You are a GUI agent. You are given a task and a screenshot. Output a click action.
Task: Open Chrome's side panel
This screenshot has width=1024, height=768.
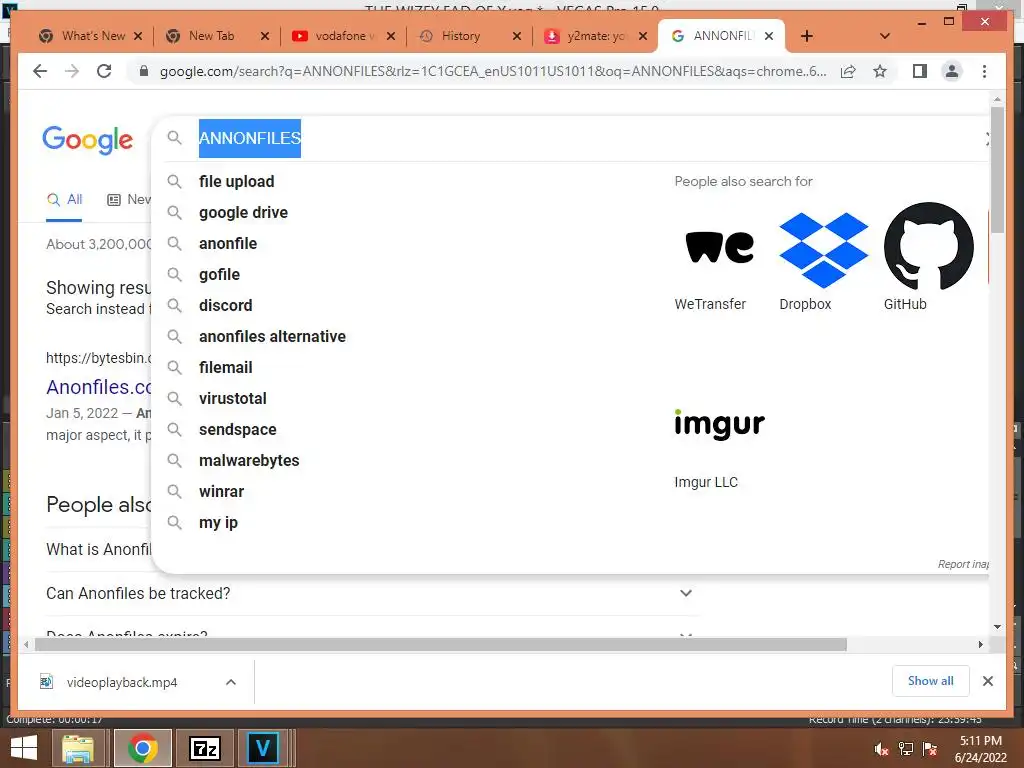pyautogui.click(x=920, y=71)
